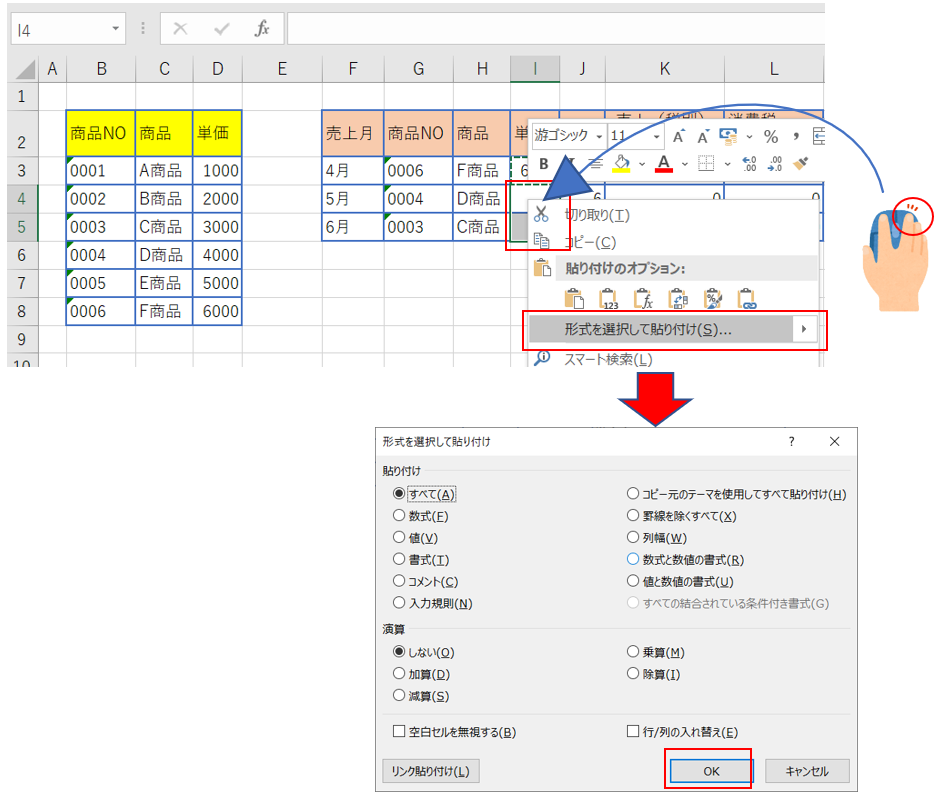Click the red font color A icon
Image resolution: width=937 pixels, height=794 pixels.
664,164
